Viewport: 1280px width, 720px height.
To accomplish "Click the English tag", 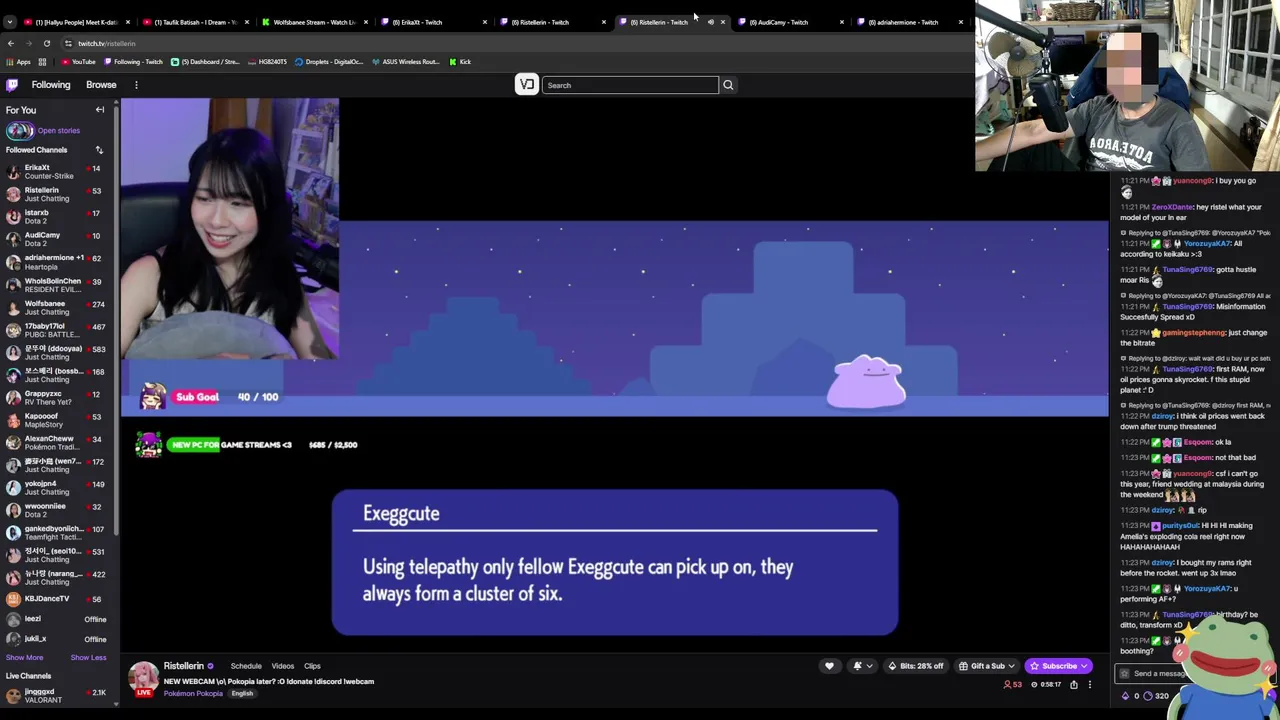I will [243, 694].
